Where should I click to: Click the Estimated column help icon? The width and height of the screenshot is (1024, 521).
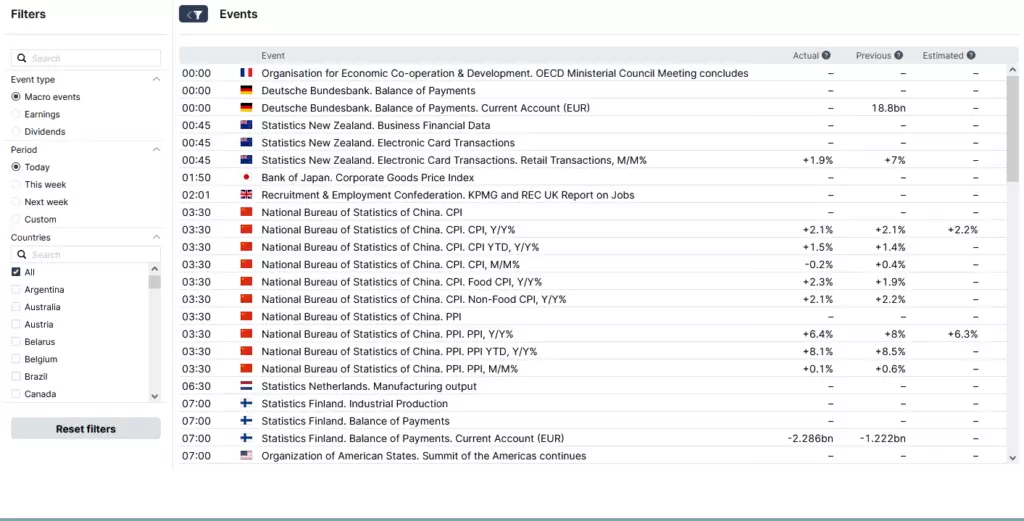[x=971, y=55]
